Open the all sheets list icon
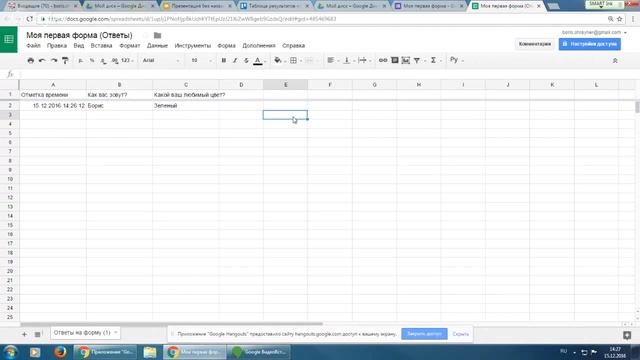Image resolution: width=640 pixels, height=360 pixels. [x=37, y=334]
